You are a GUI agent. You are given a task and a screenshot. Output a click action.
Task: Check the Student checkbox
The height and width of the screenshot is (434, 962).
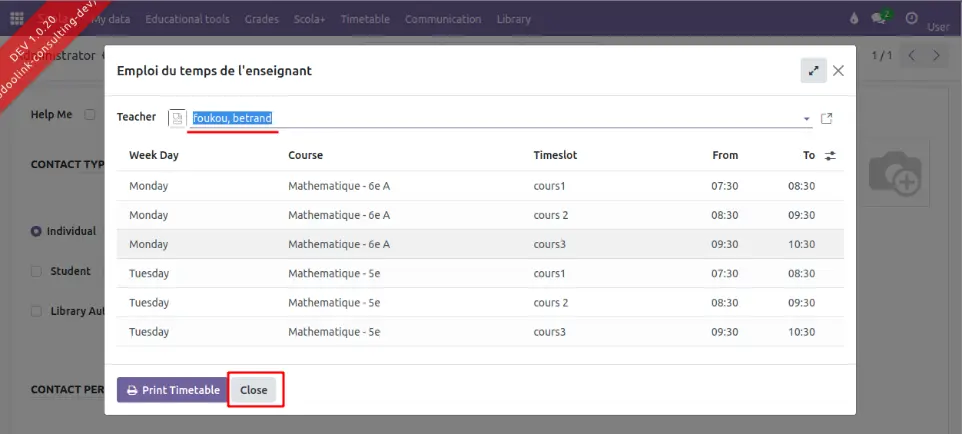37,271
